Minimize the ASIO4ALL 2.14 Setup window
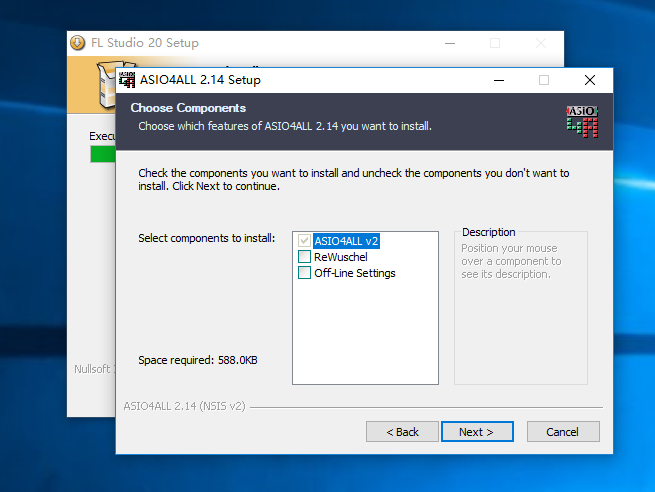Viewport: 655px width, 492px height. [499, 80]
